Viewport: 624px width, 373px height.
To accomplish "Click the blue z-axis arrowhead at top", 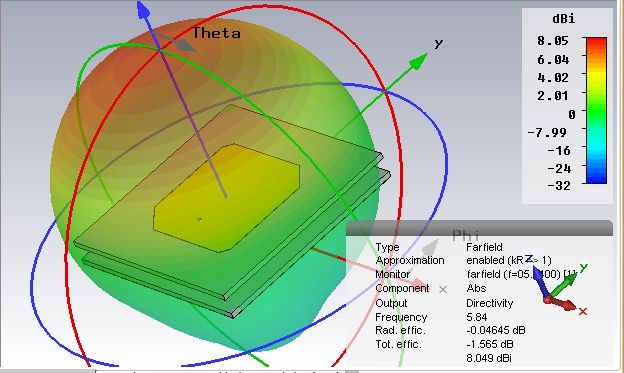I will (x=143, y=10).
